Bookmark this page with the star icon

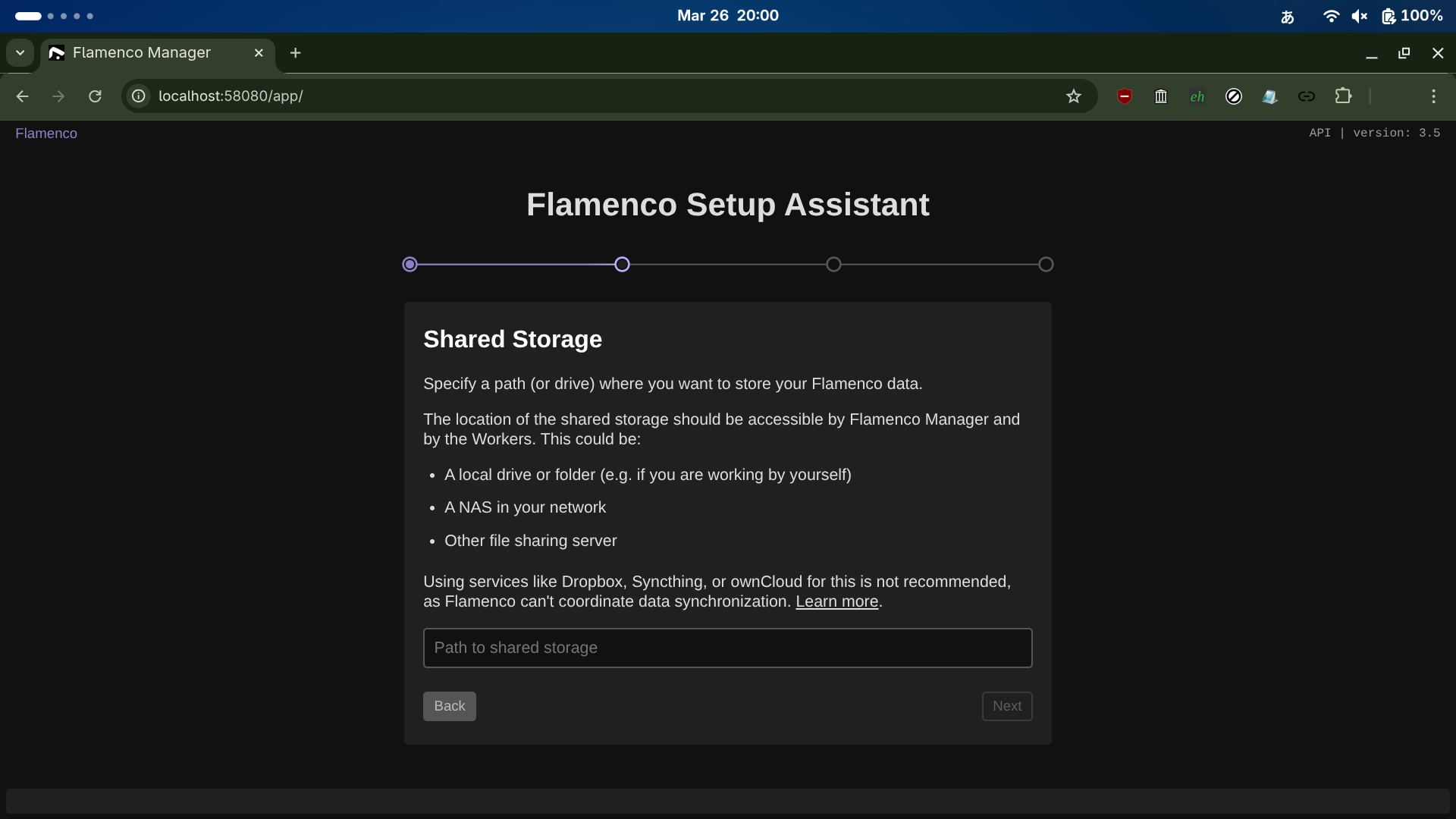(1073, 96)
